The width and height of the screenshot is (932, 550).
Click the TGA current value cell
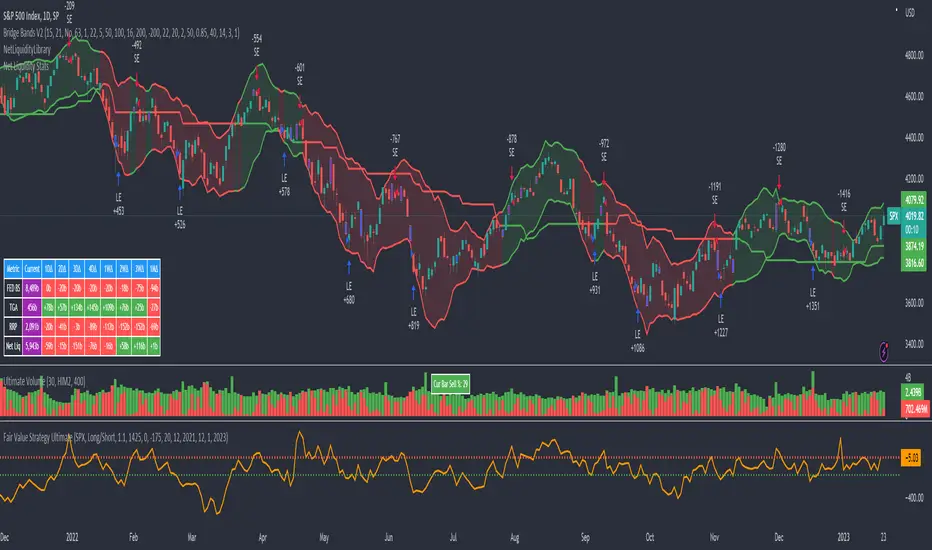pyautogui.click(x=32, y=307)
